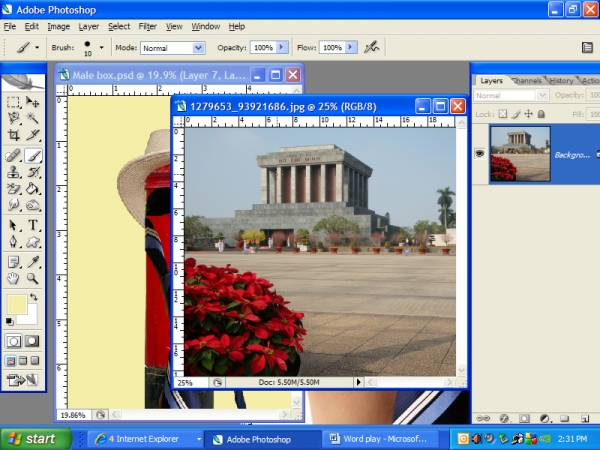This screenshot has height=450, width=600.
Task: Click the swap foreground/background colors arrow
Action: 34,297
